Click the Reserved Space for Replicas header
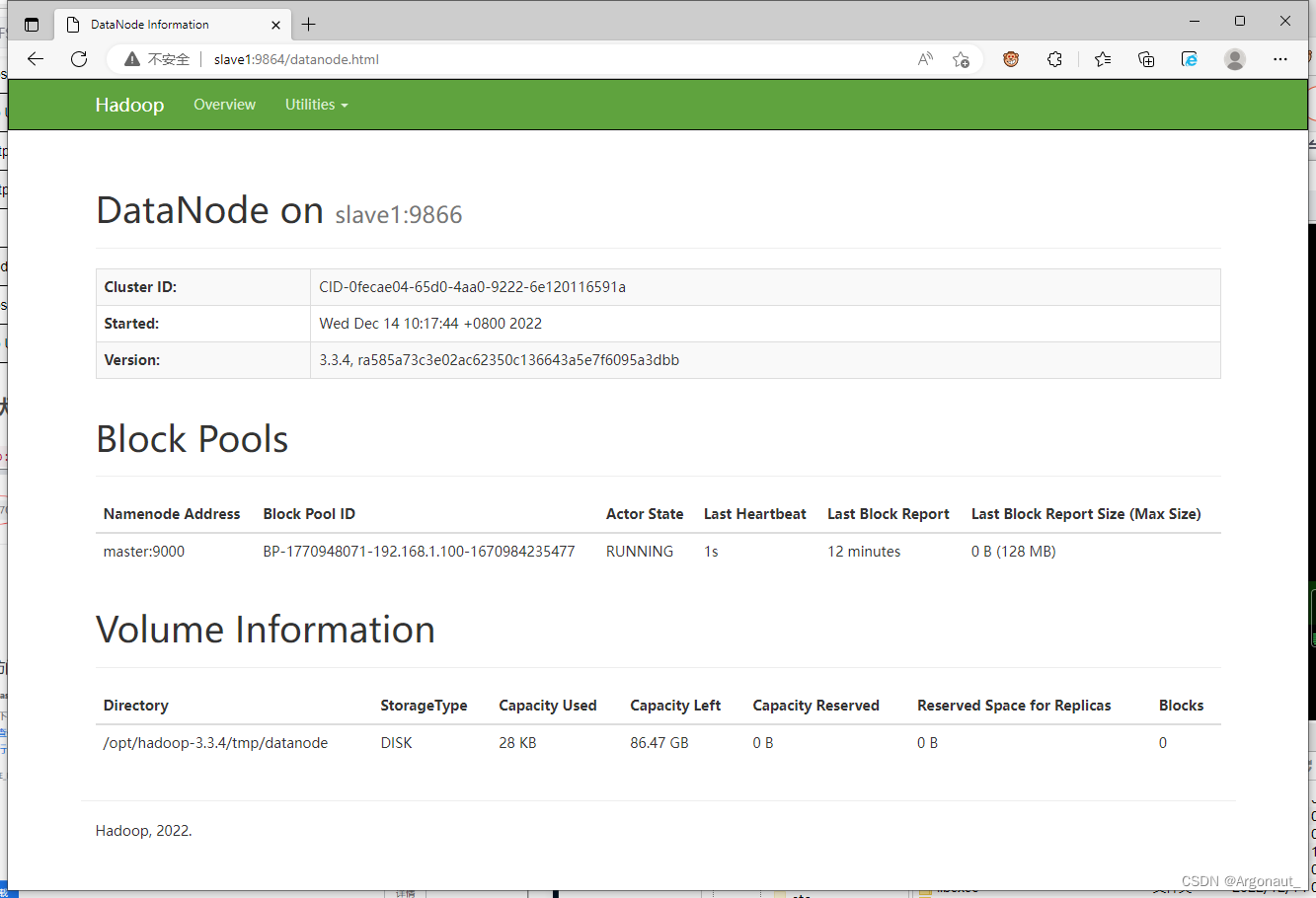This screenshot has height=898, width=1316. (1014, 706)
